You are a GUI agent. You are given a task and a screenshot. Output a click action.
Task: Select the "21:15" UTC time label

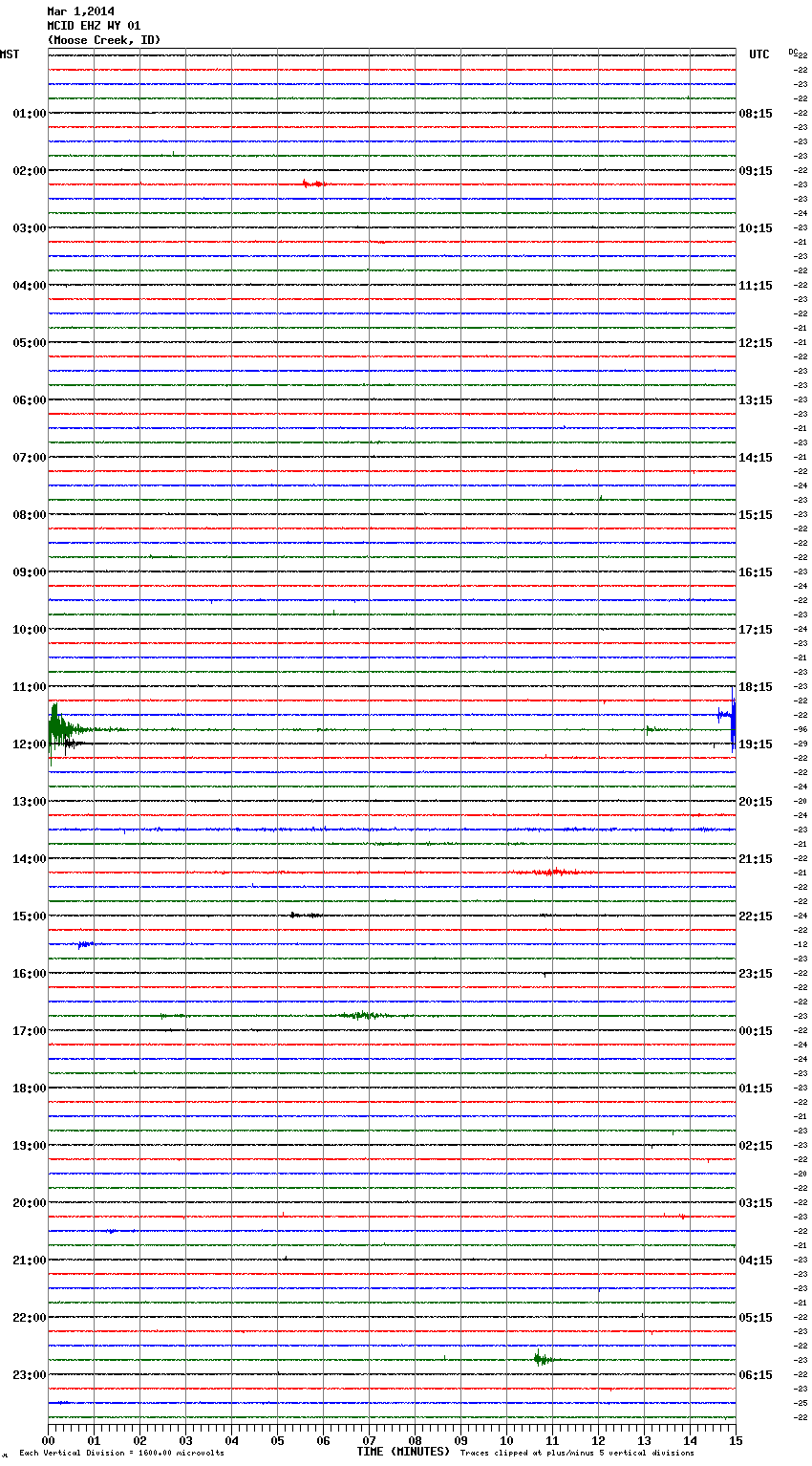[x=756, y=859]
